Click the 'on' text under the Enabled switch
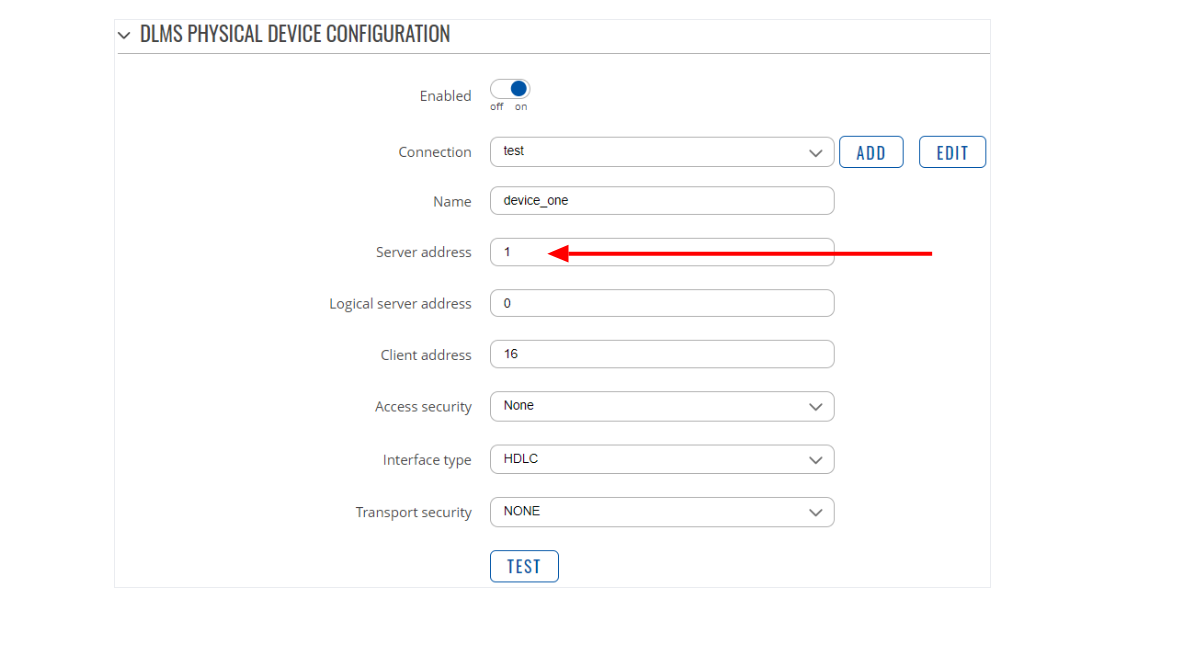 [x=521, y=107]
